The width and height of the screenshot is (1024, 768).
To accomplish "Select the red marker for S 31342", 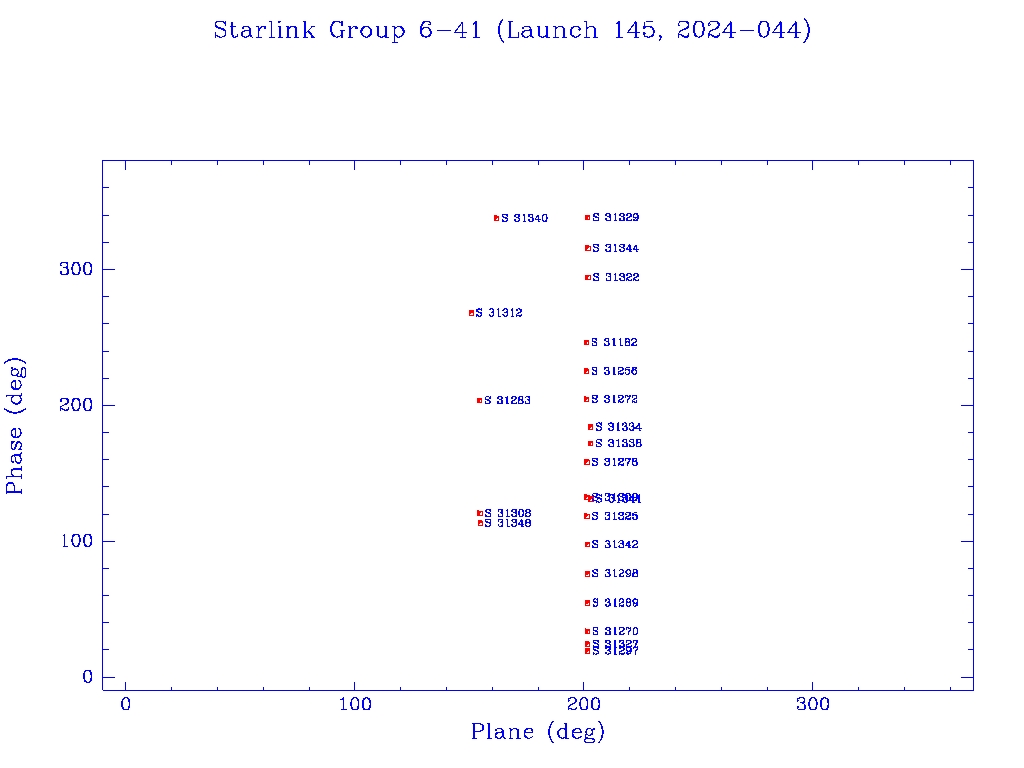I will (x=588, y=545).
